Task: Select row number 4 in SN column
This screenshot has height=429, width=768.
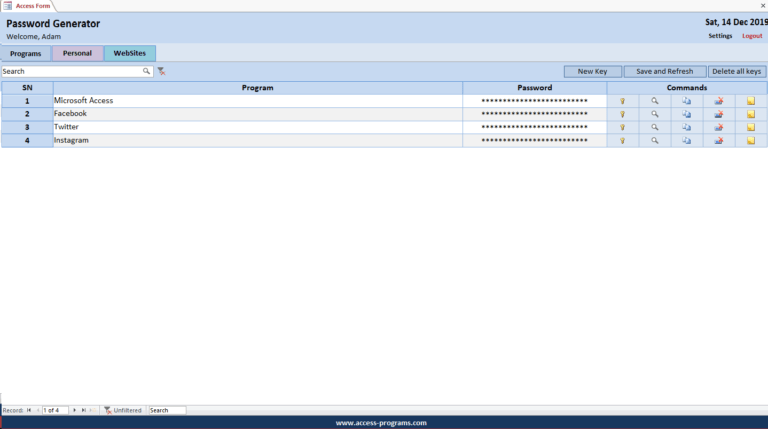Action: [x=27, y=141]
